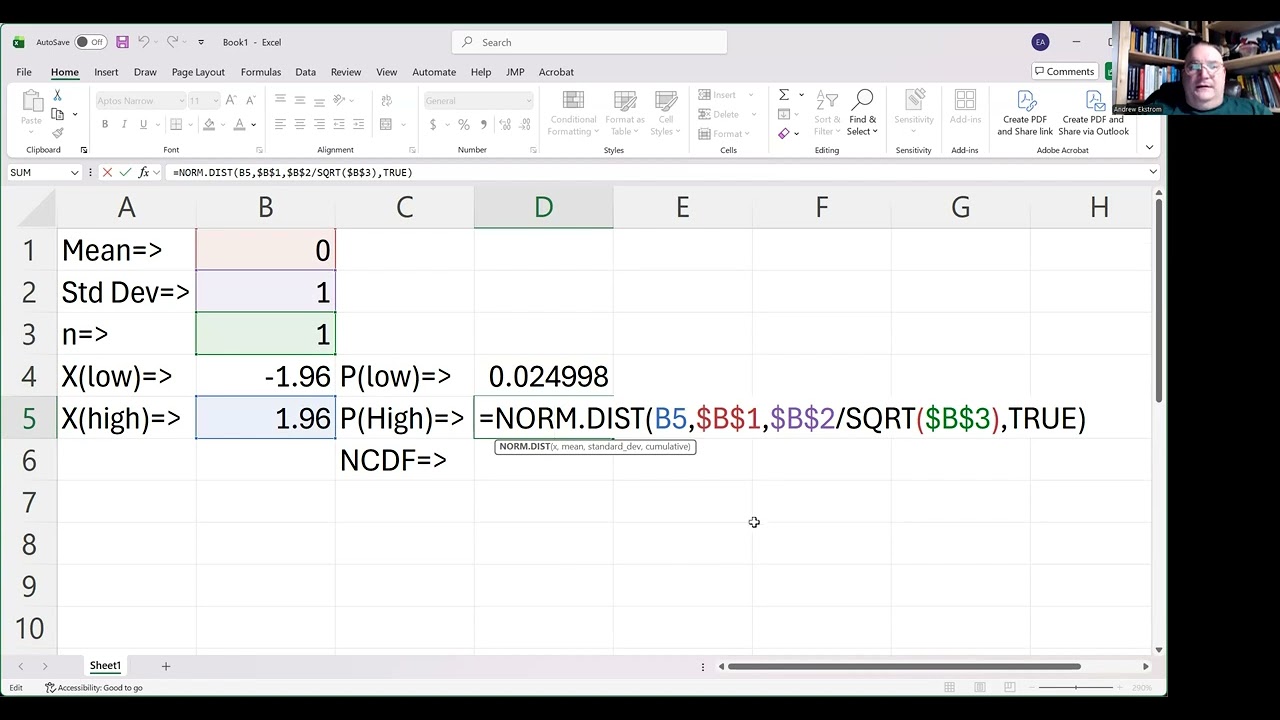Open Add-ins from the ribbon
The image size is (1280, 720).
click(x=965, y=108)
